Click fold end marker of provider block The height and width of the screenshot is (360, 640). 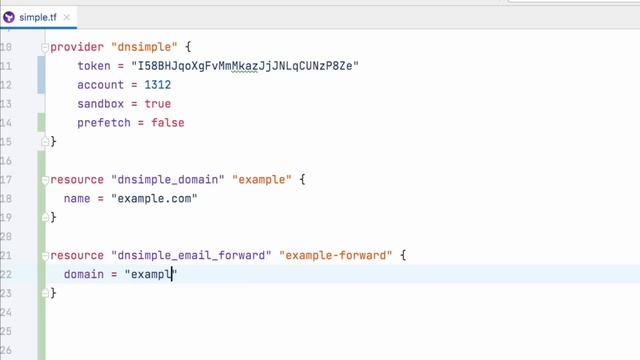(45, 142)
